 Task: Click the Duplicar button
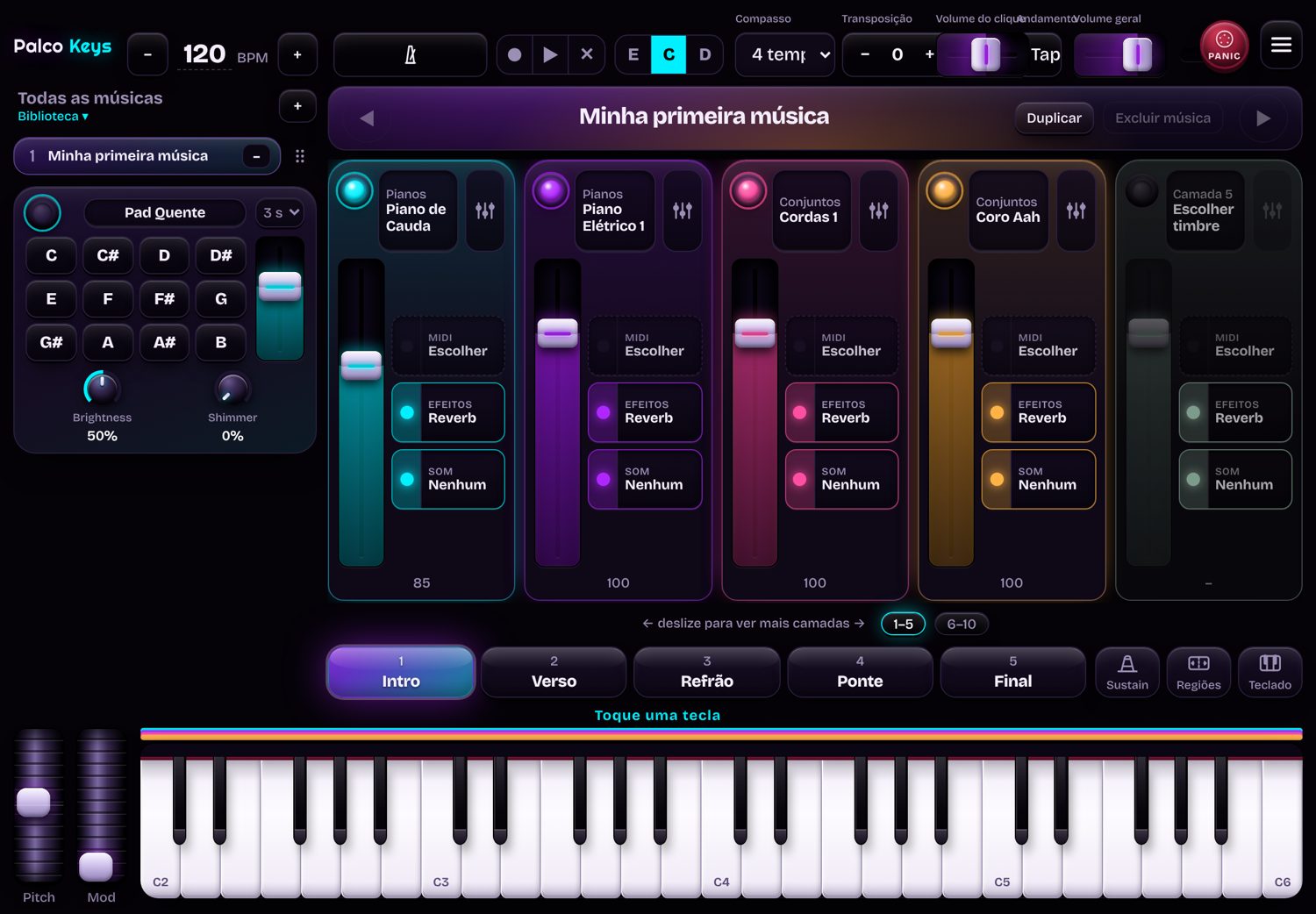1054,118
